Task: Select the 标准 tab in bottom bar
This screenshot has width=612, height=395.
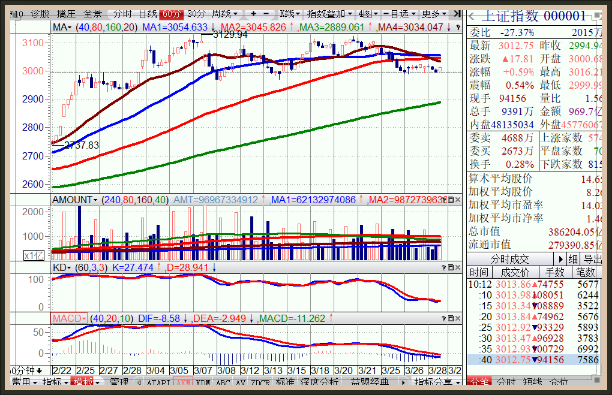Action: click(285, 382)
